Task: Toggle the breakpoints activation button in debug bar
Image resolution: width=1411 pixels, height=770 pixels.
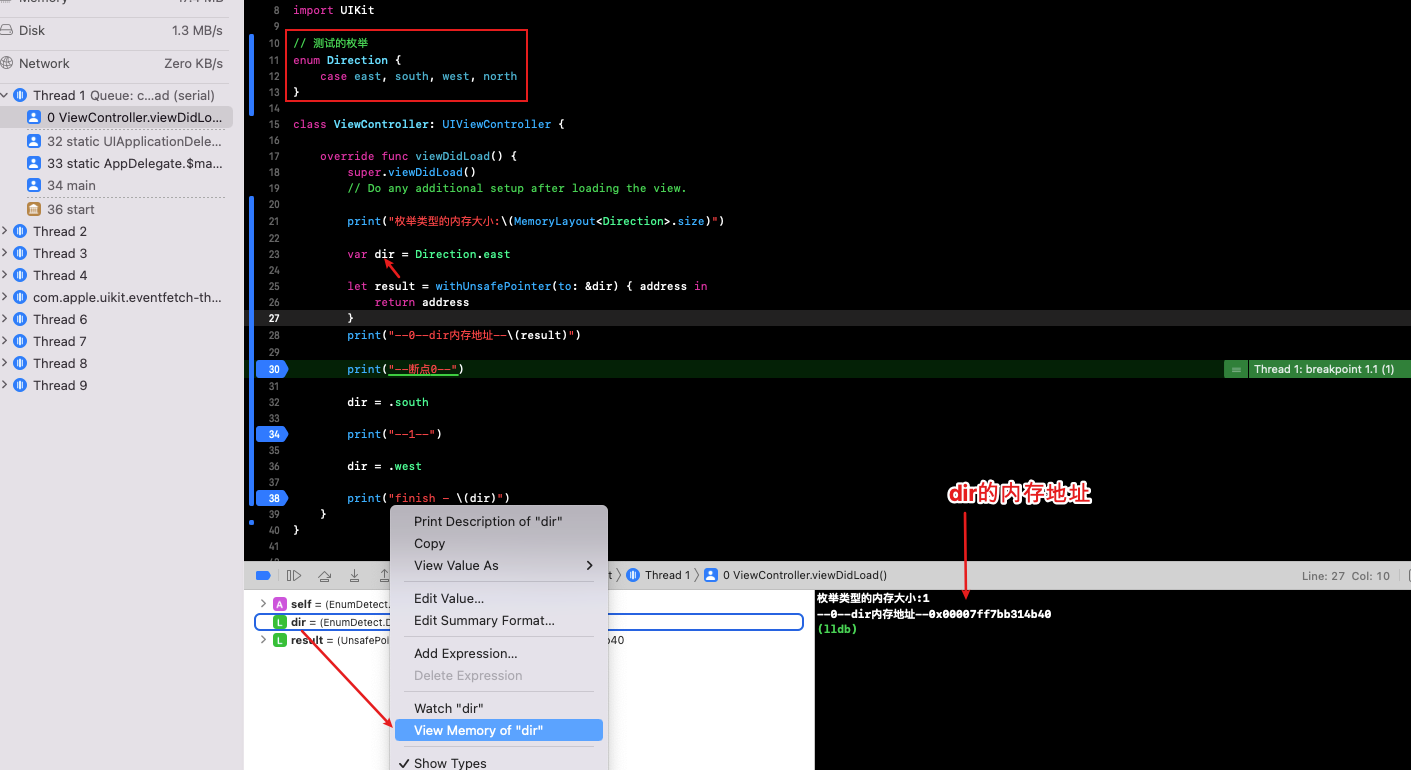Action: tap(263, 575)
